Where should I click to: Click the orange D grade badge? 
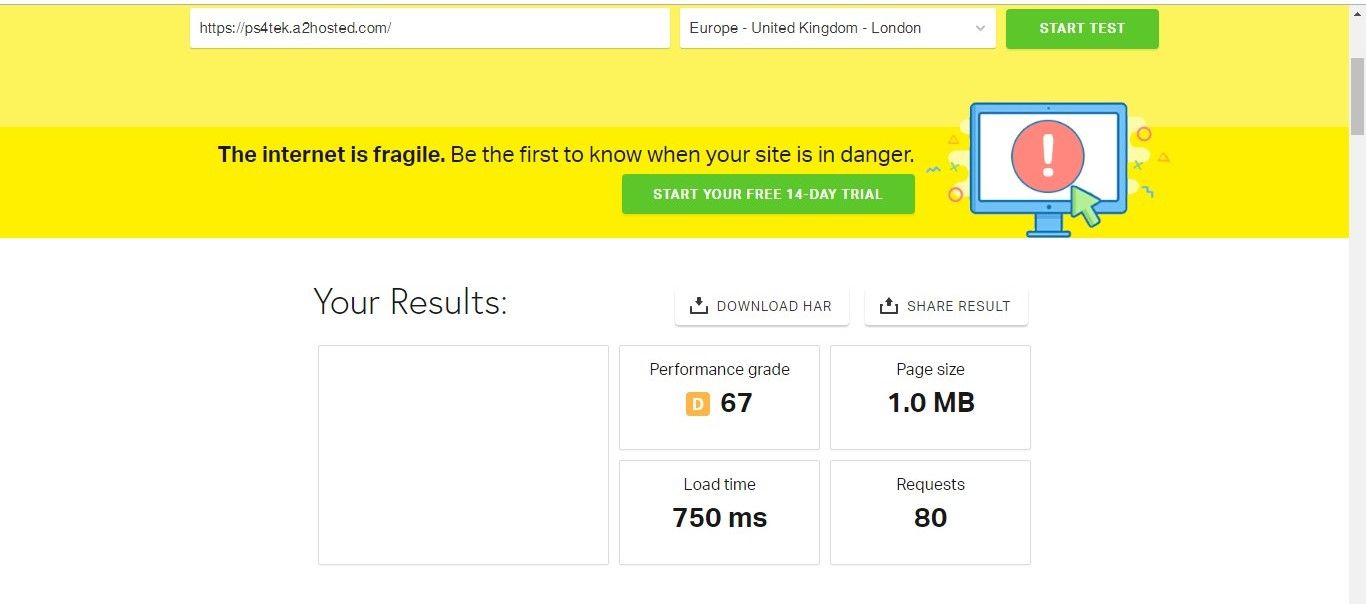click(698, 404)
